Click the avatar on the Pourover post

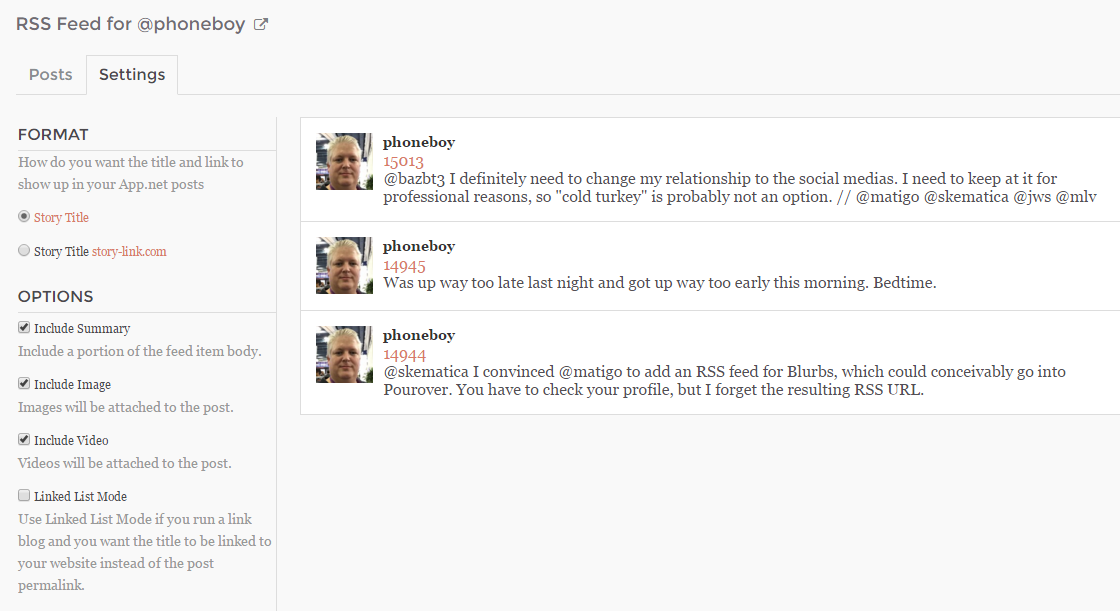344,355
